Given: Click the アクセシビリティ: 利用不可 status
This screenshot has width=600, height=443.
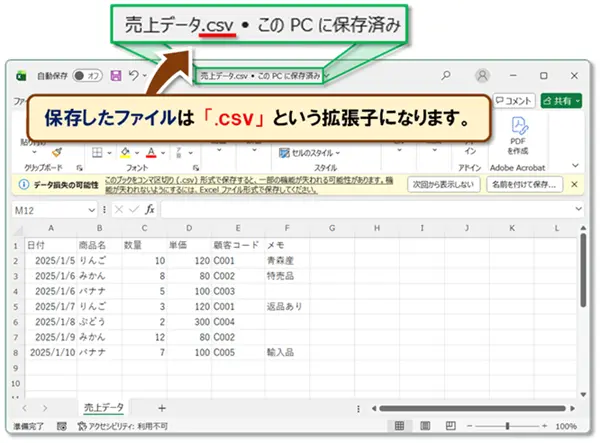Looking at the screenshot, I should tap(122, 426).
